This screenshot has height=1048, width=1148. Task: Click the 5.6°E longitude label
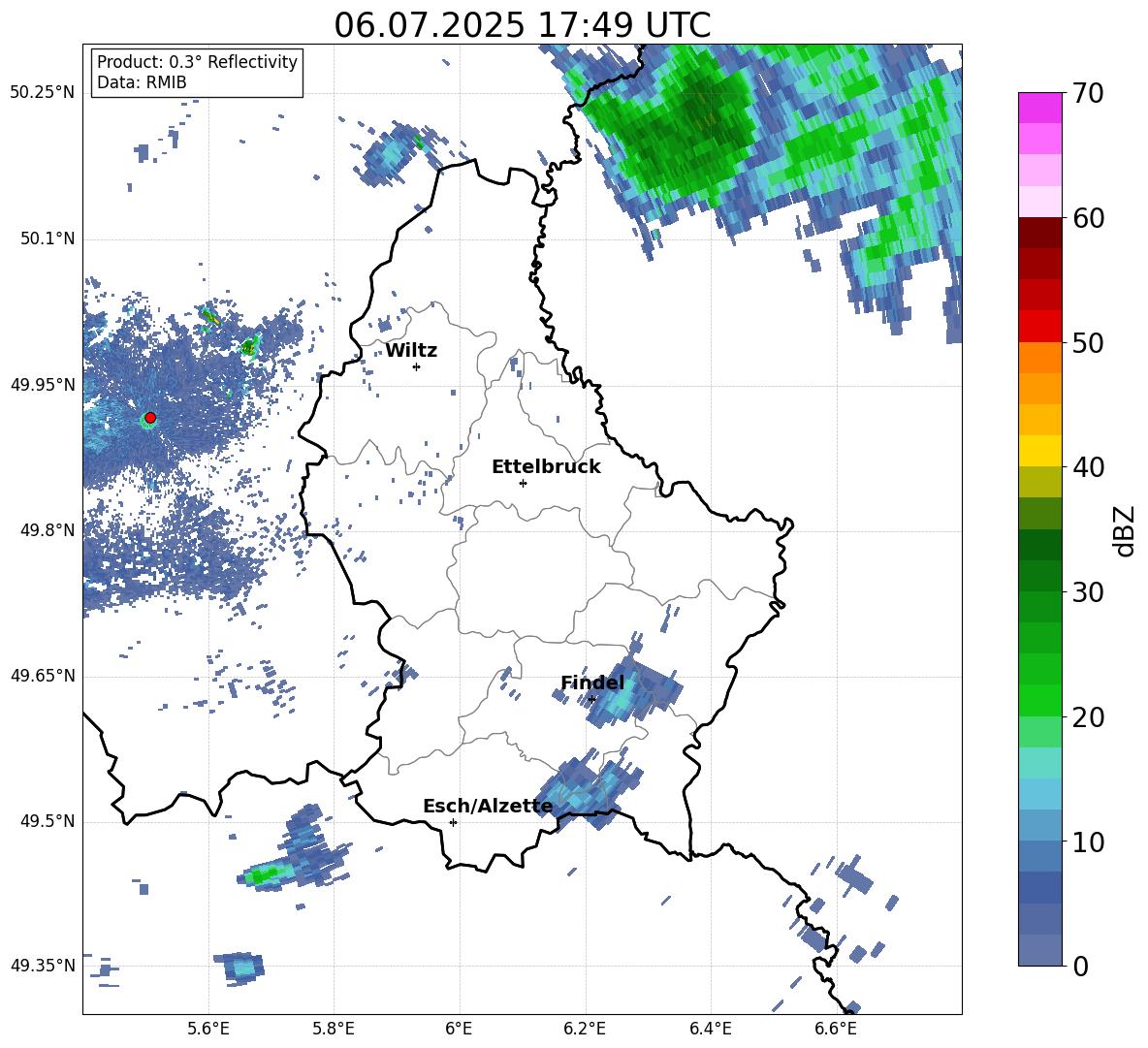[x=208, y=1029]
